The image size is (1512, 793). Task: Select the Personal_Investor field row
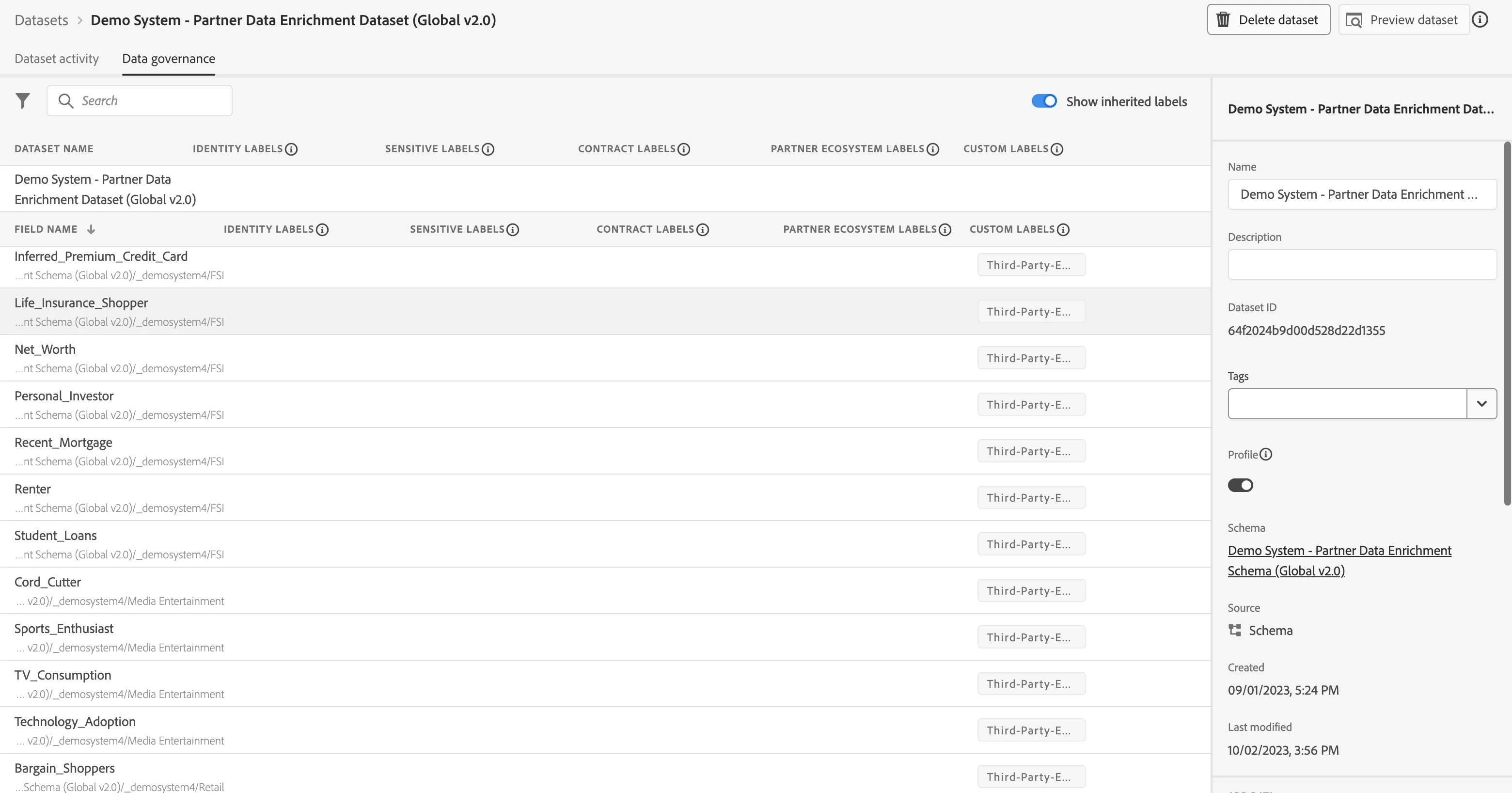[x=605, y=404]
